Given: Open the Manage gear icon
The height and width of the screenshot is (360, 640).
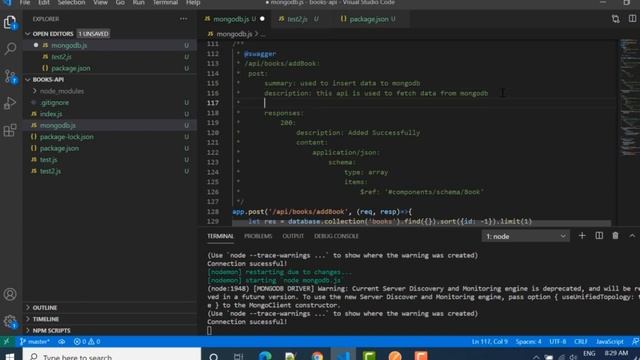Looking at the screenshot, I should click(x=10, y=321).
